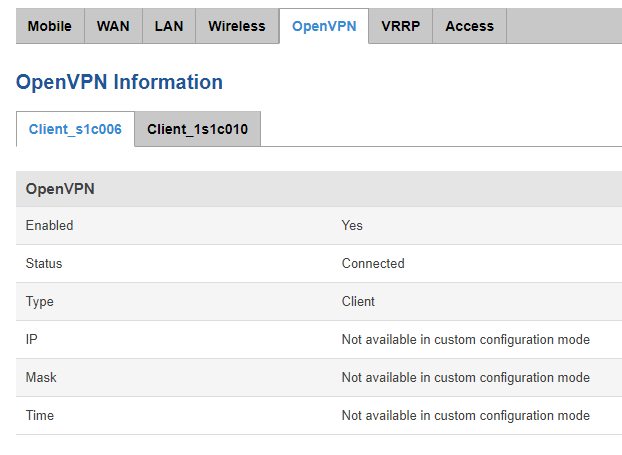Open the LAN tab
This screenshot has width=622, height=455.
tap(169, 26)
